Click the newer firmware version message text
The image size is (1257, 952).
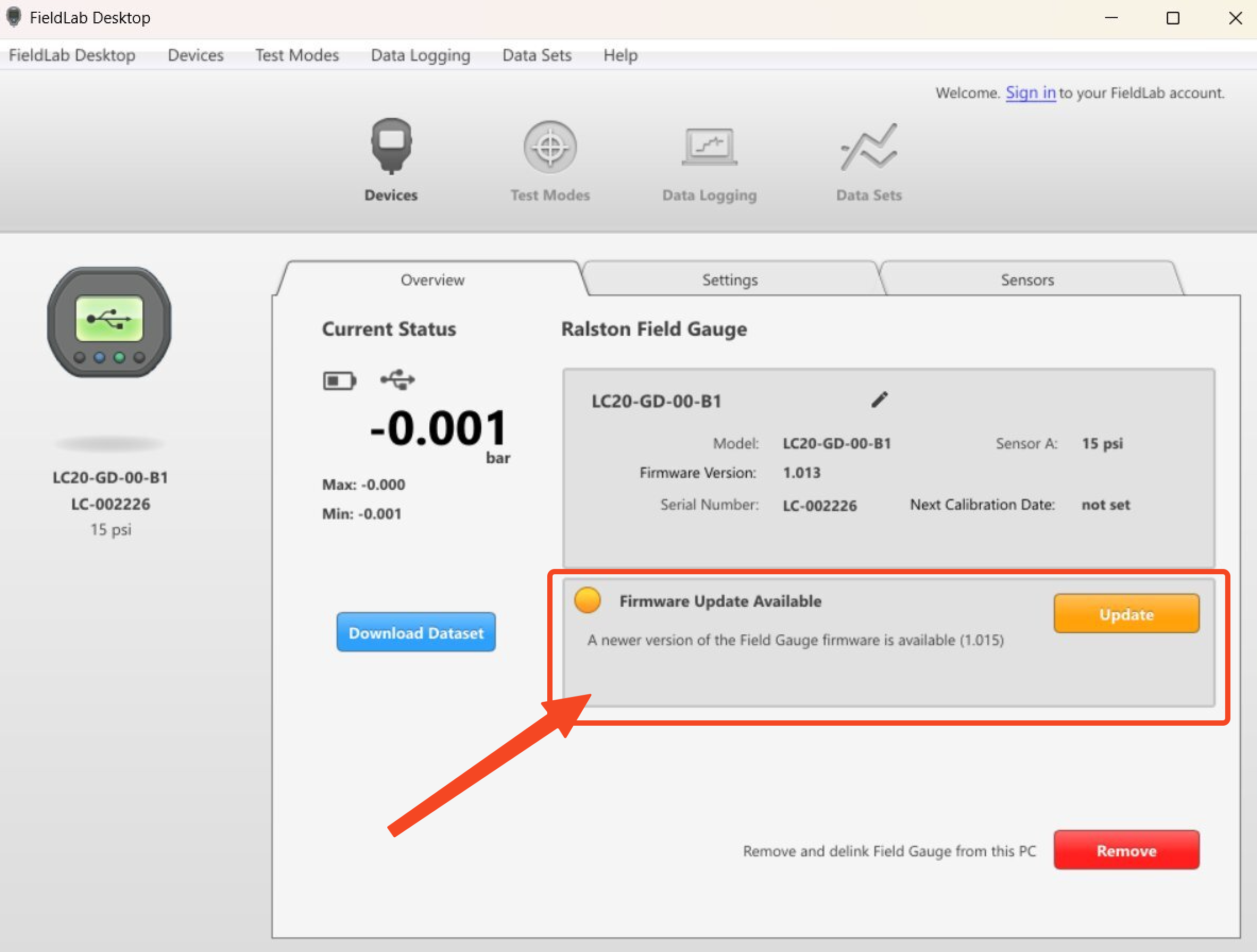(x=795, y=640)
